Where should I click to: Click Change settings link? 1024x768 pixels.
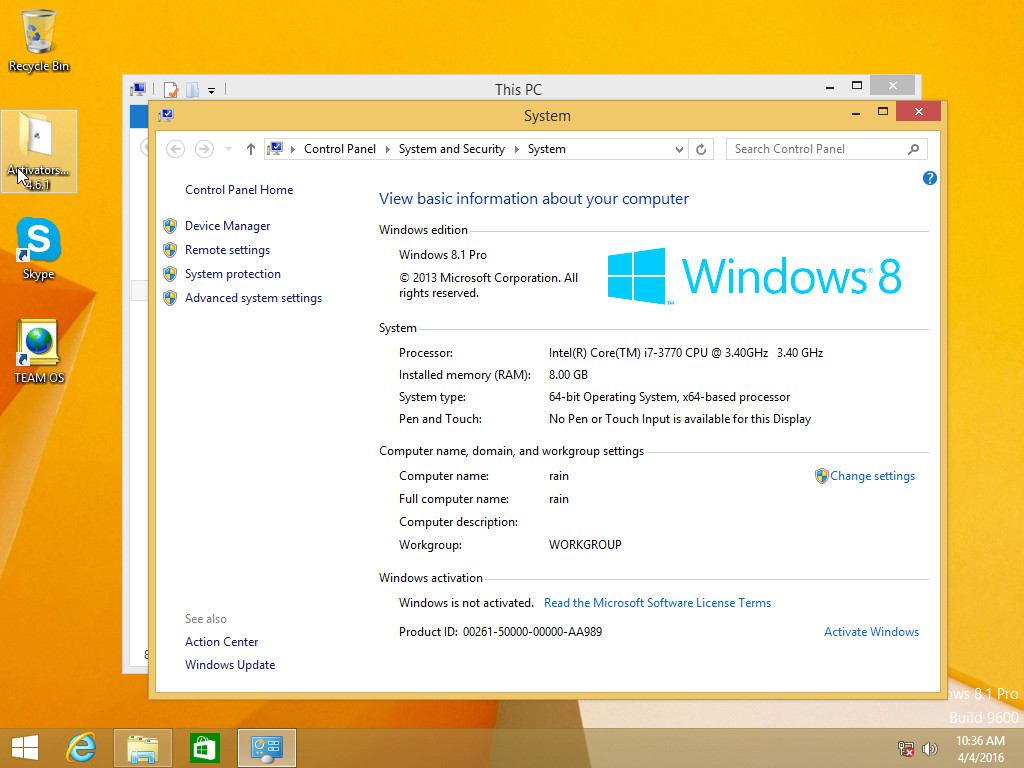pos(872,476)
